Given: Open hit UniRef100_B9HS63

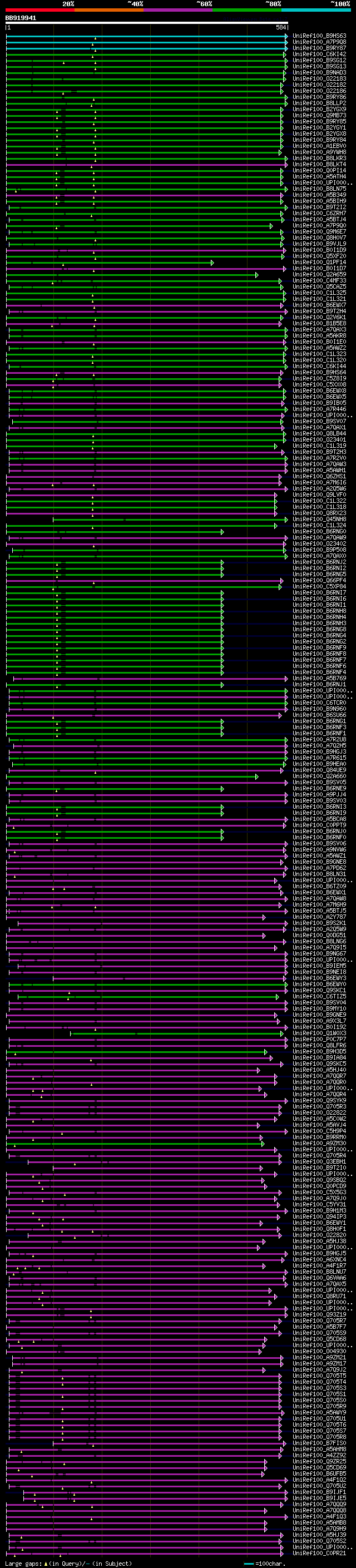Looking at the screenshot, I should [x=319, y=36].
